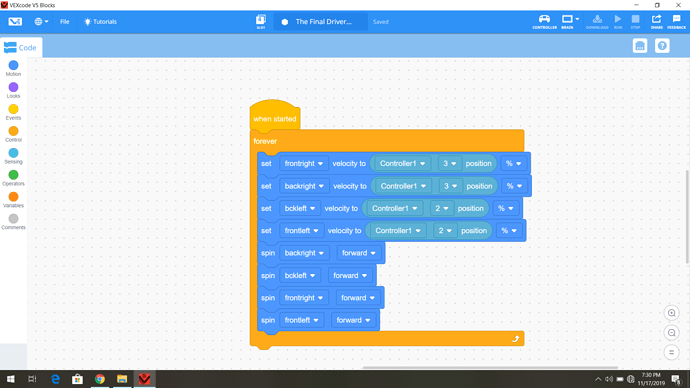Open the Controller configuration icon
This screenshot has width=690, height=388.
click(544, 21)
